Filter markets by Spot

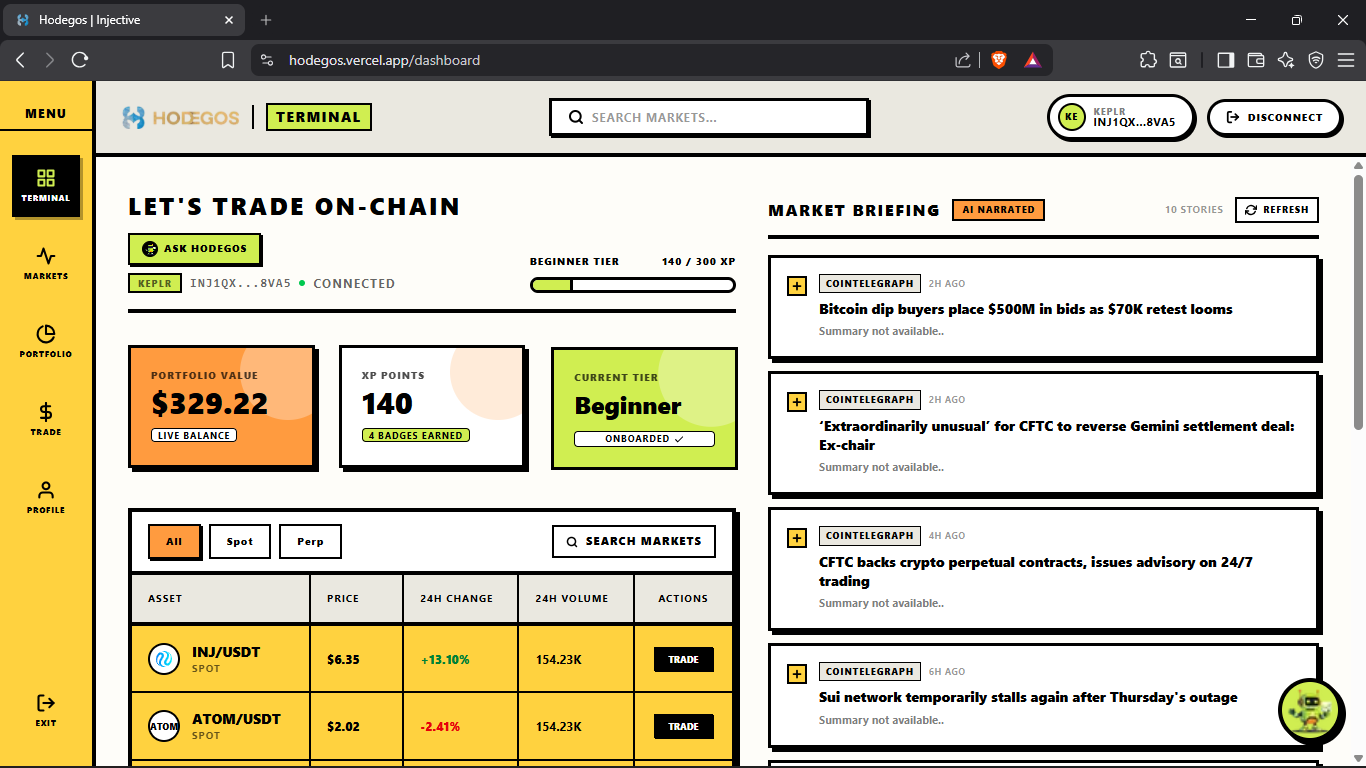(240, 541)
